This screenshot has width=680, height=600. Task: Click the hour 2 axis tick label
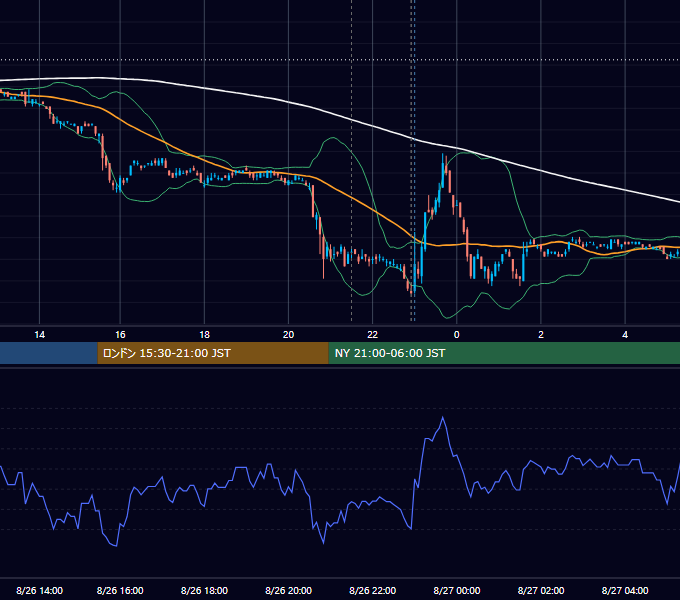(541, 335)
